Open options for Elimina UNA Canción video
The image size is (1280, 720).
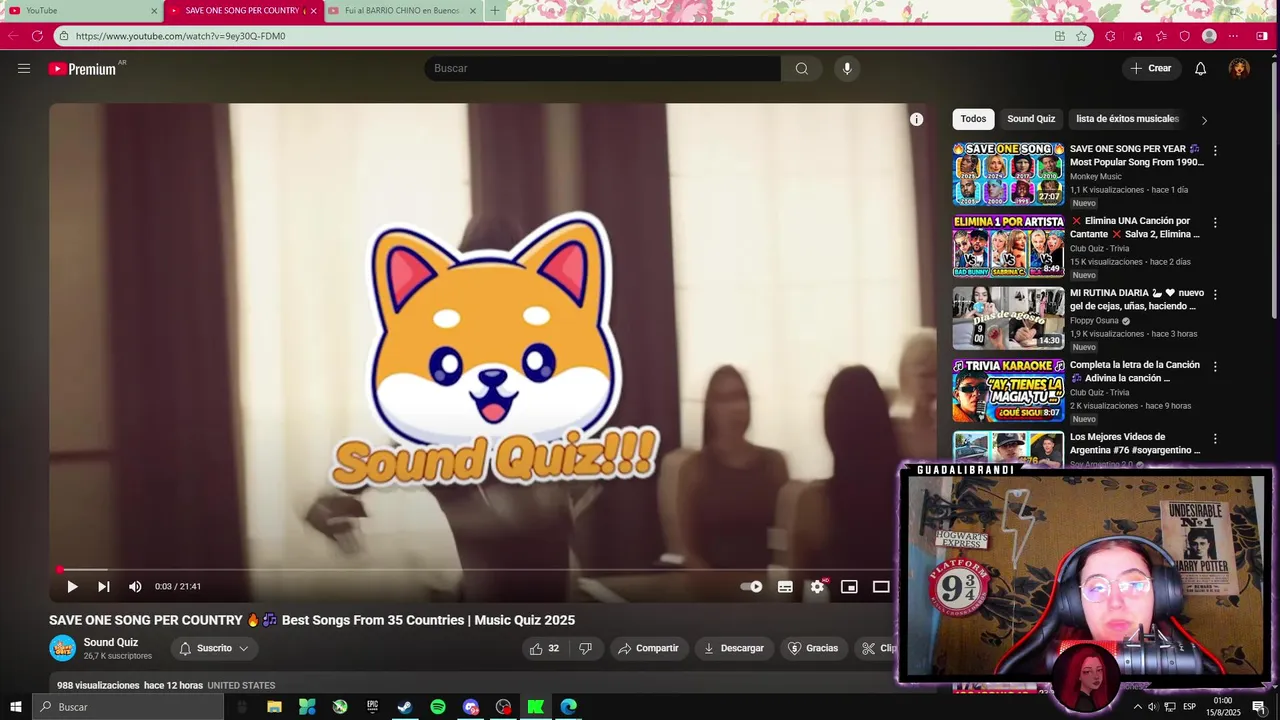click(1215, 223)
